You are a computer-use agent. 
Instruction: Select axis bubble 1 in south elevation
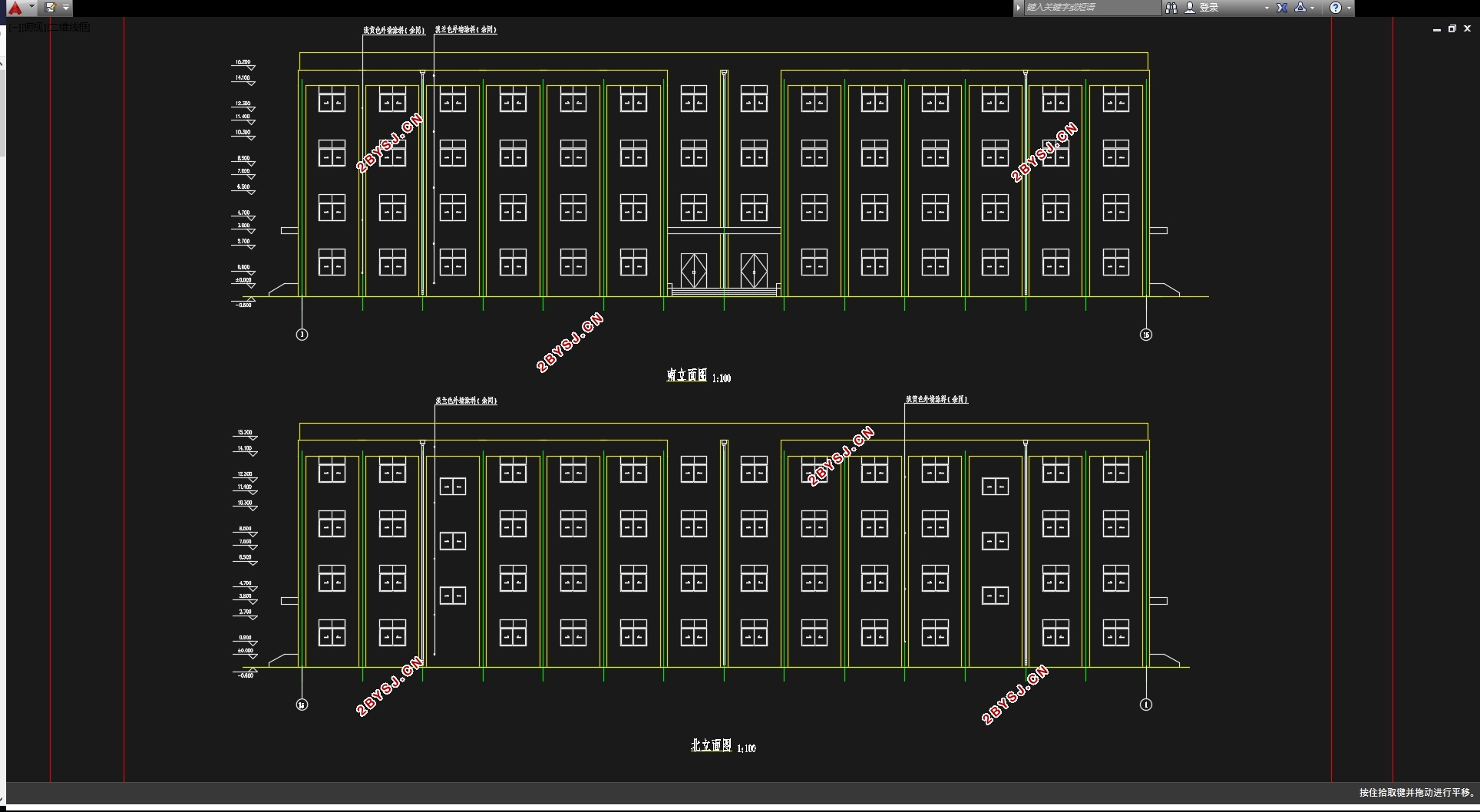click(x=302, y=335)
